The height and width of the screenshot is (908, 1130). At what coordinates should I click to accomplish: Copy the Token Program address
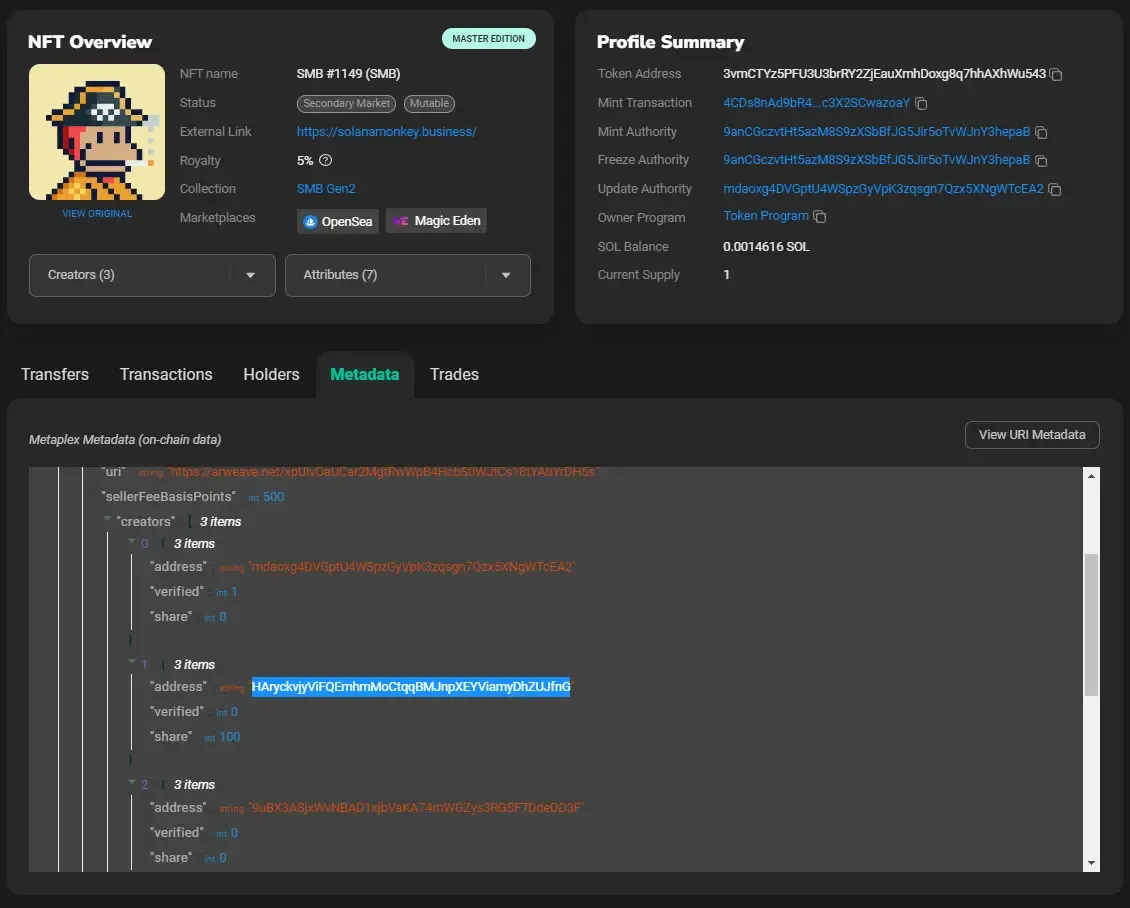(819, 217)
